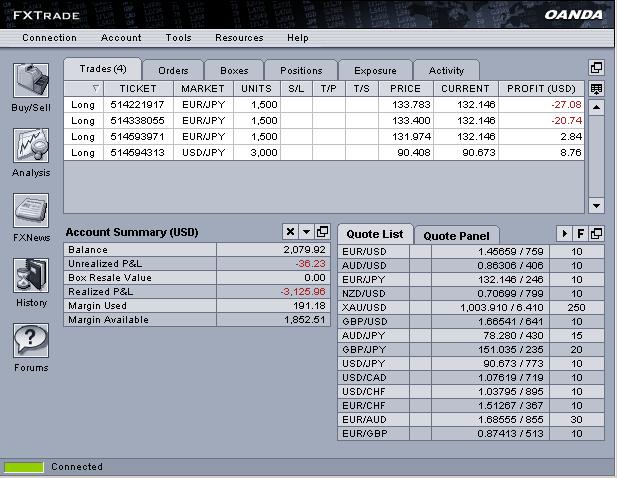
Task: Click the OANDA logo
Action: click(x=573, y=15)
